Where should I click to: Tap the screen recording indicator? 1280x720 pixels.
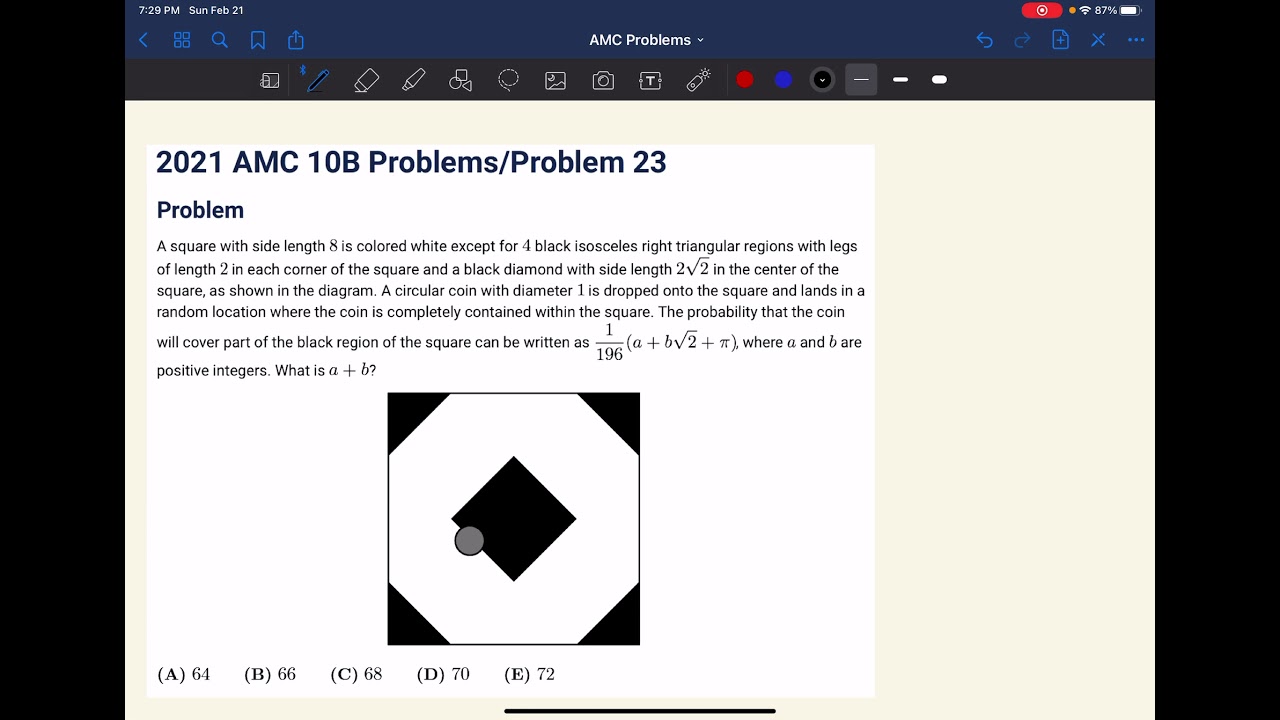(x=1042, y=10)
